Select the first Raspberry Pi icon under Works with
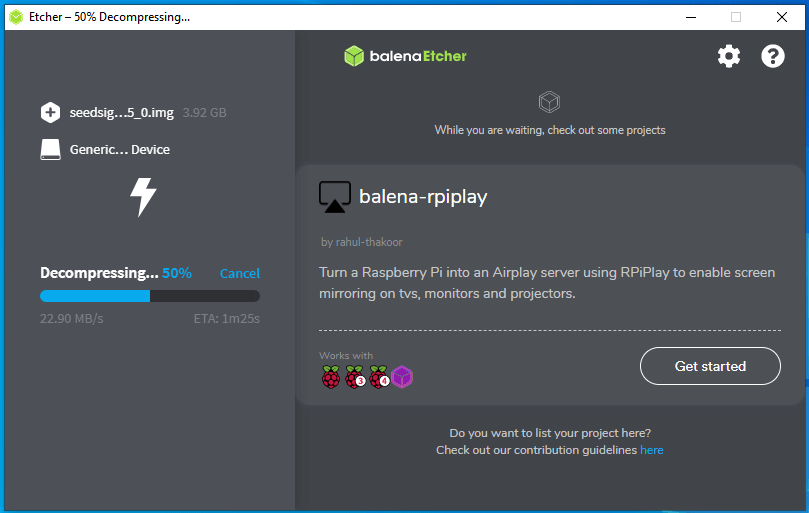This screenshot has height=513, width=809. coord(331,377)
